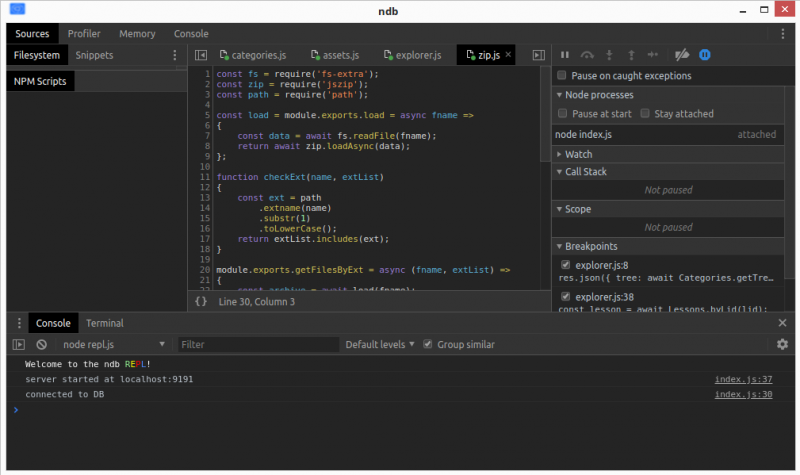
Task: Open the Terminal drawer tab
Action: pyautogui.click(x=104, y=323)
